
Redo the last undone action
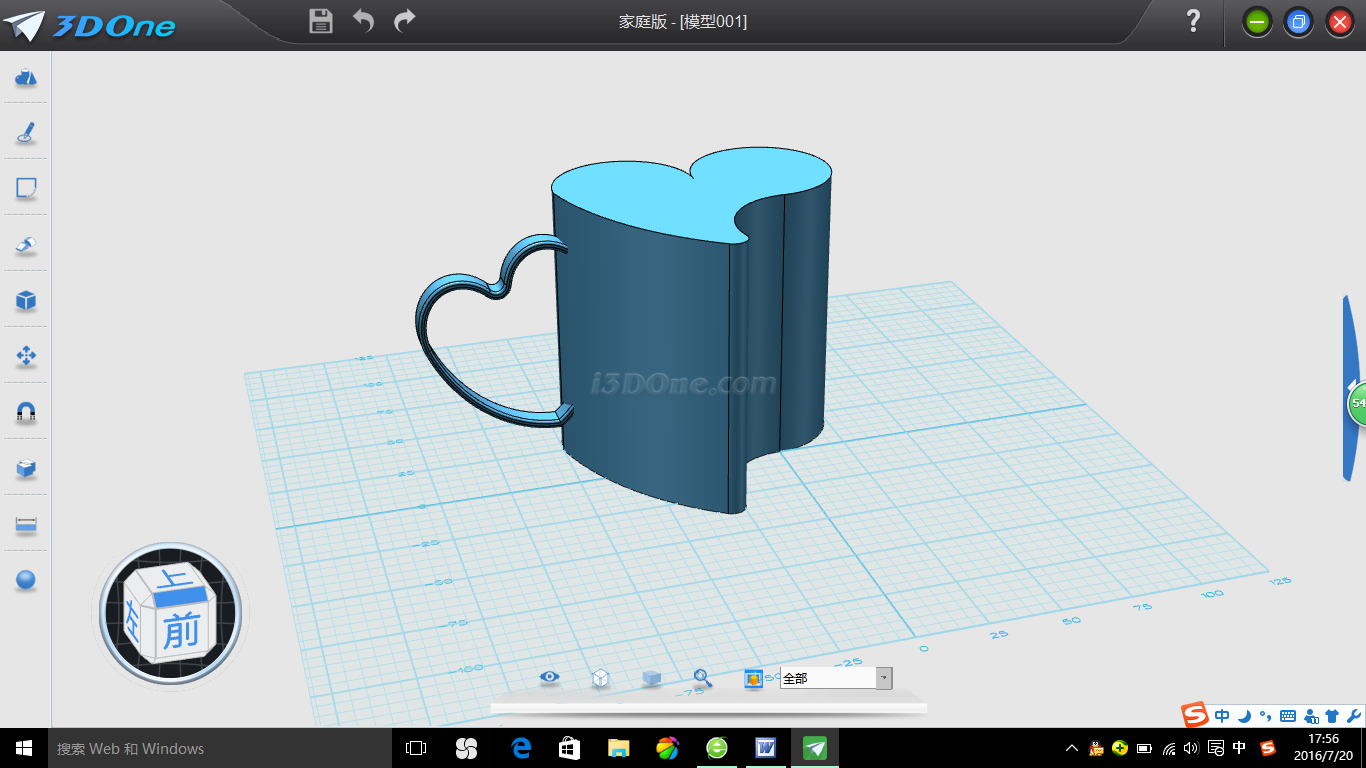(x=405, y=21)
